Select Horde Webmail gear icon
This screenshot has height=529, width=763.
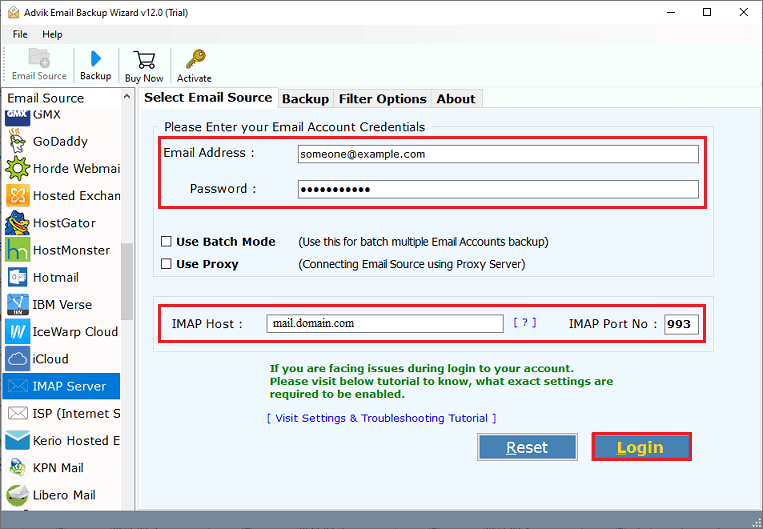[18, 168]
